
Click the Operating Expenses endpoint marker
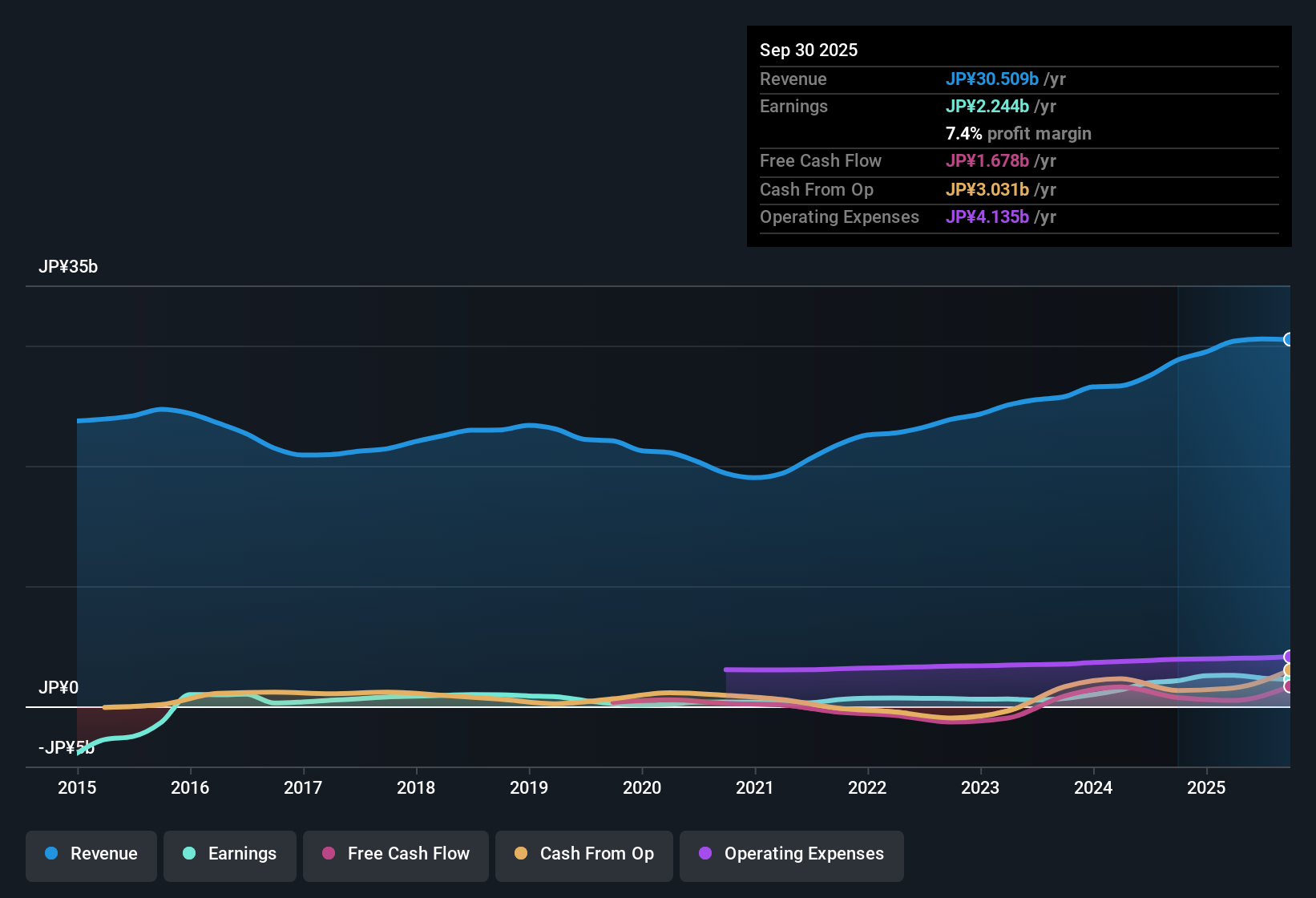tap(1288, 657)
